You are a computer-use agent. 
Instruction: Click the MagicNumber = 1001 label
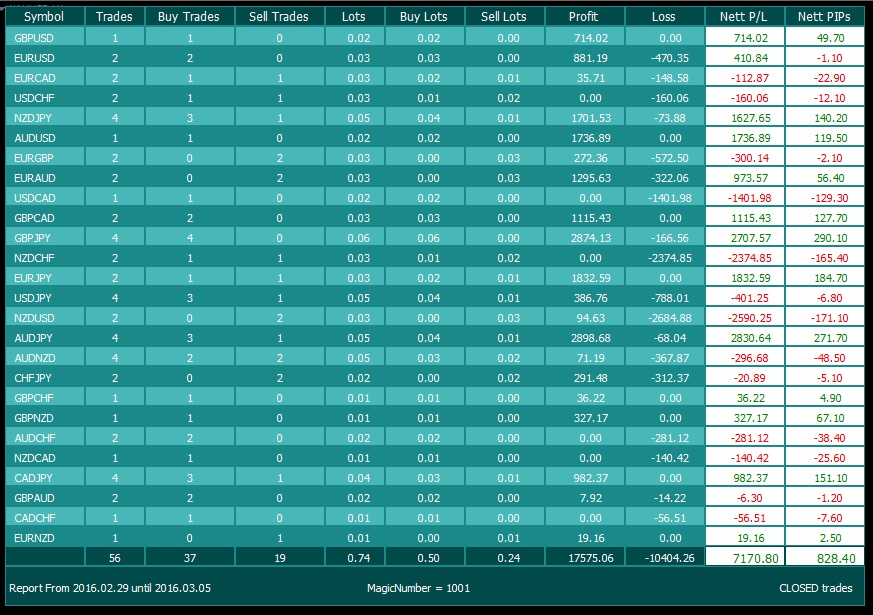tap(419, 588)
